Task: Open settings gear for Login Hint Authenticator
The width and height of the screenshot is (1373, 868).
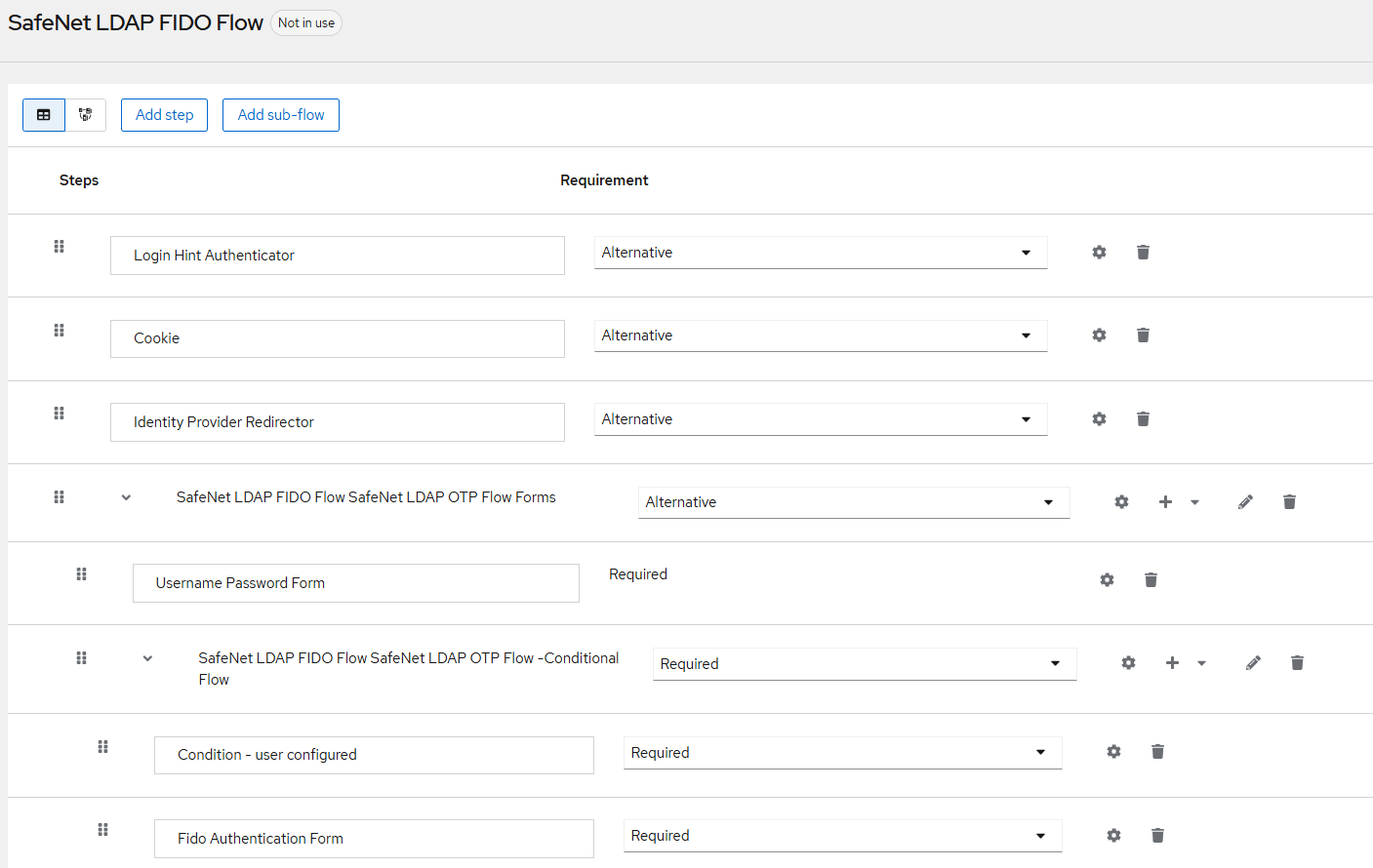Action: coord(1099,253)
